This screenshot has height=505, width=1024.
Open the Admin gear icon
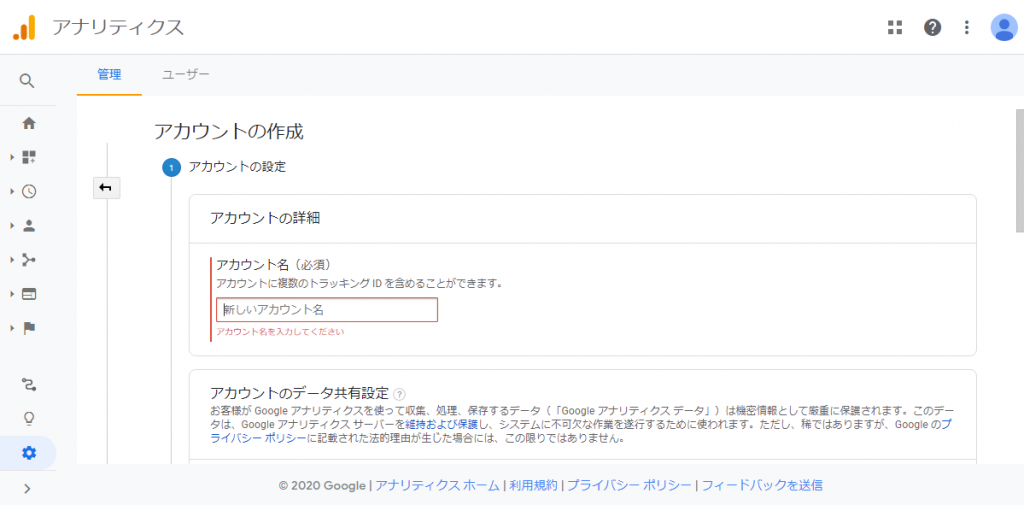click(x=29, y=453)
